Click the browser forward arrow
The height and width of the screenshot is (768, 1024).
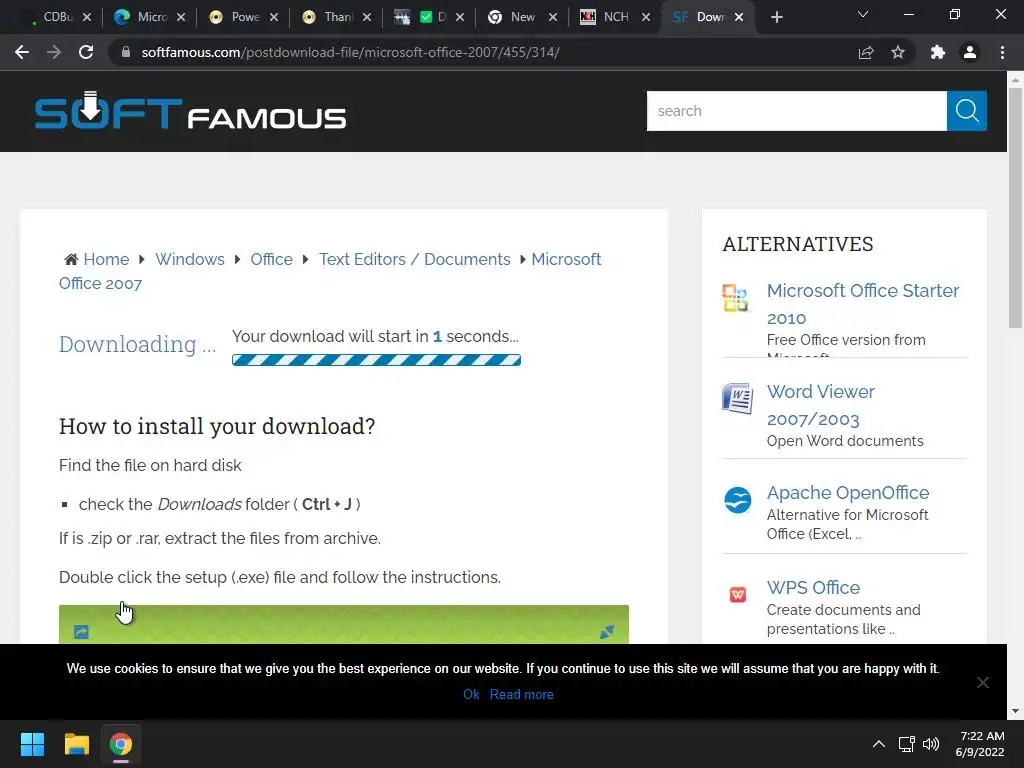[x=54, y=52]
